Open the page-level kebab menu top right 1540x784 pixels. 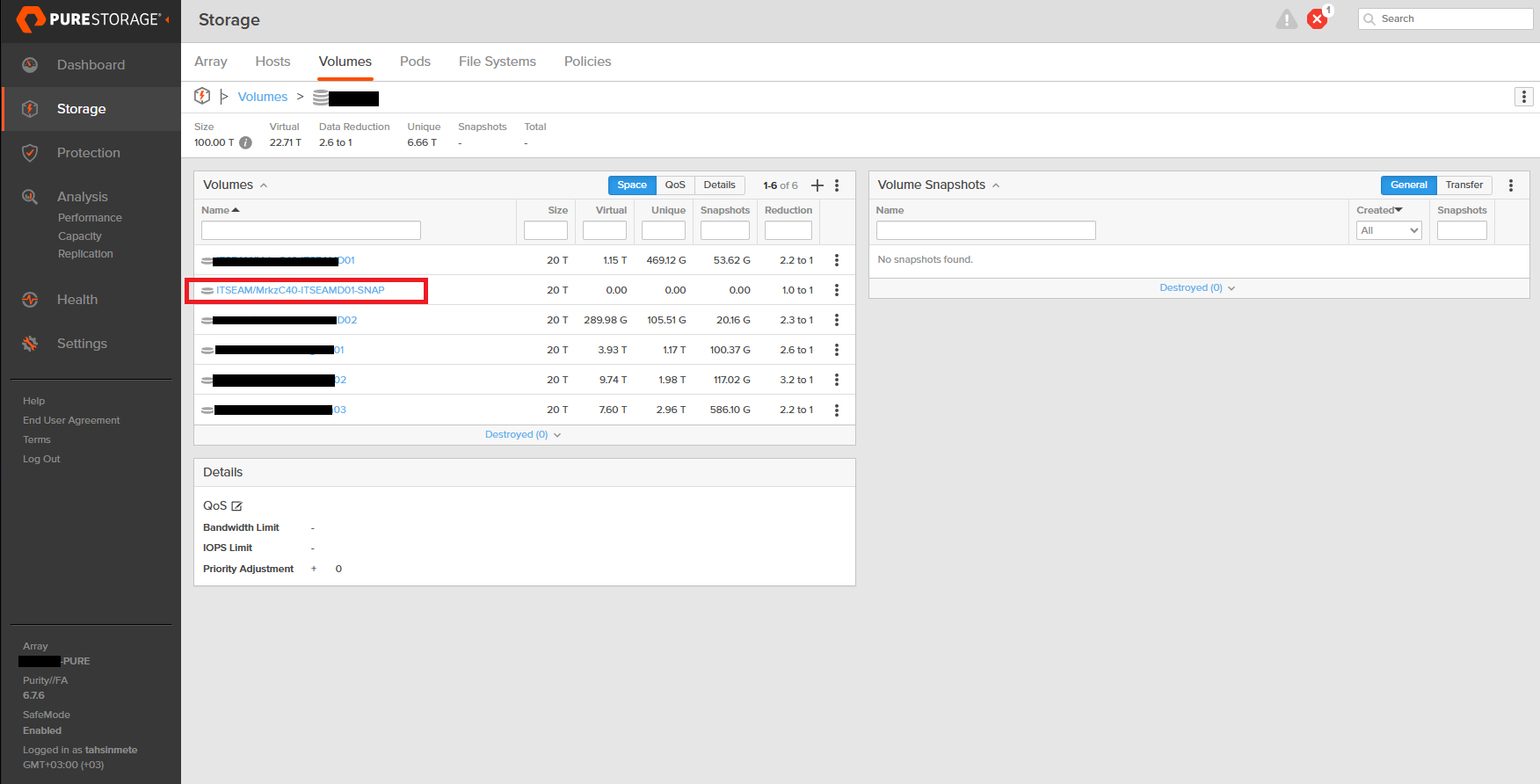[x=1524, y=97]
